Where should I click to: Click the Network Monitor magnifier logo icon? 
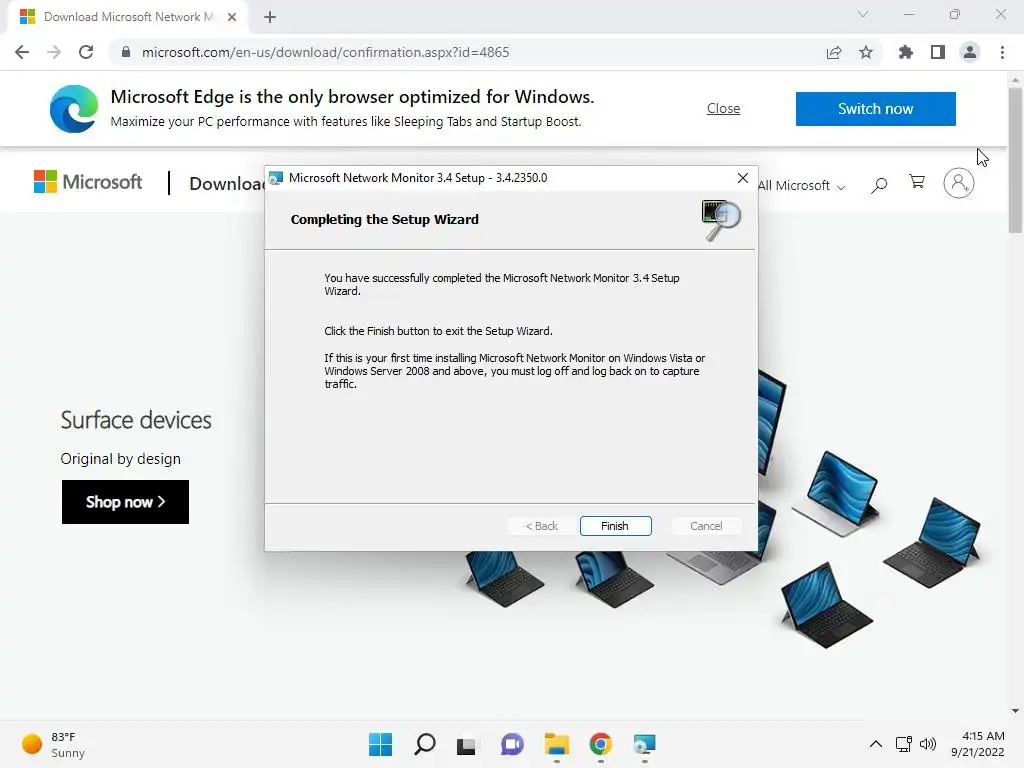[721, 219]
